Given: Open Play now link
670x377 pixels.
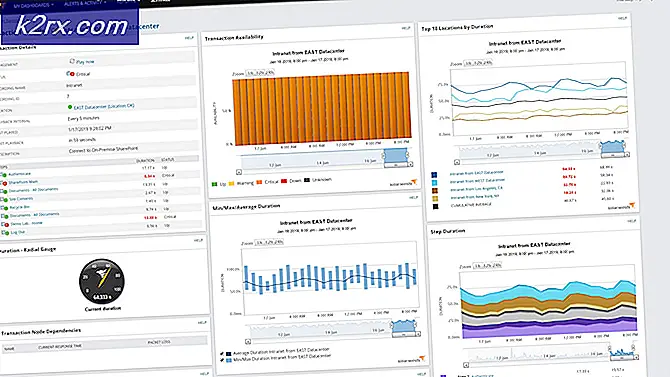Looking at the screenshot, I should pyautogui.click(x=85, y=62).
